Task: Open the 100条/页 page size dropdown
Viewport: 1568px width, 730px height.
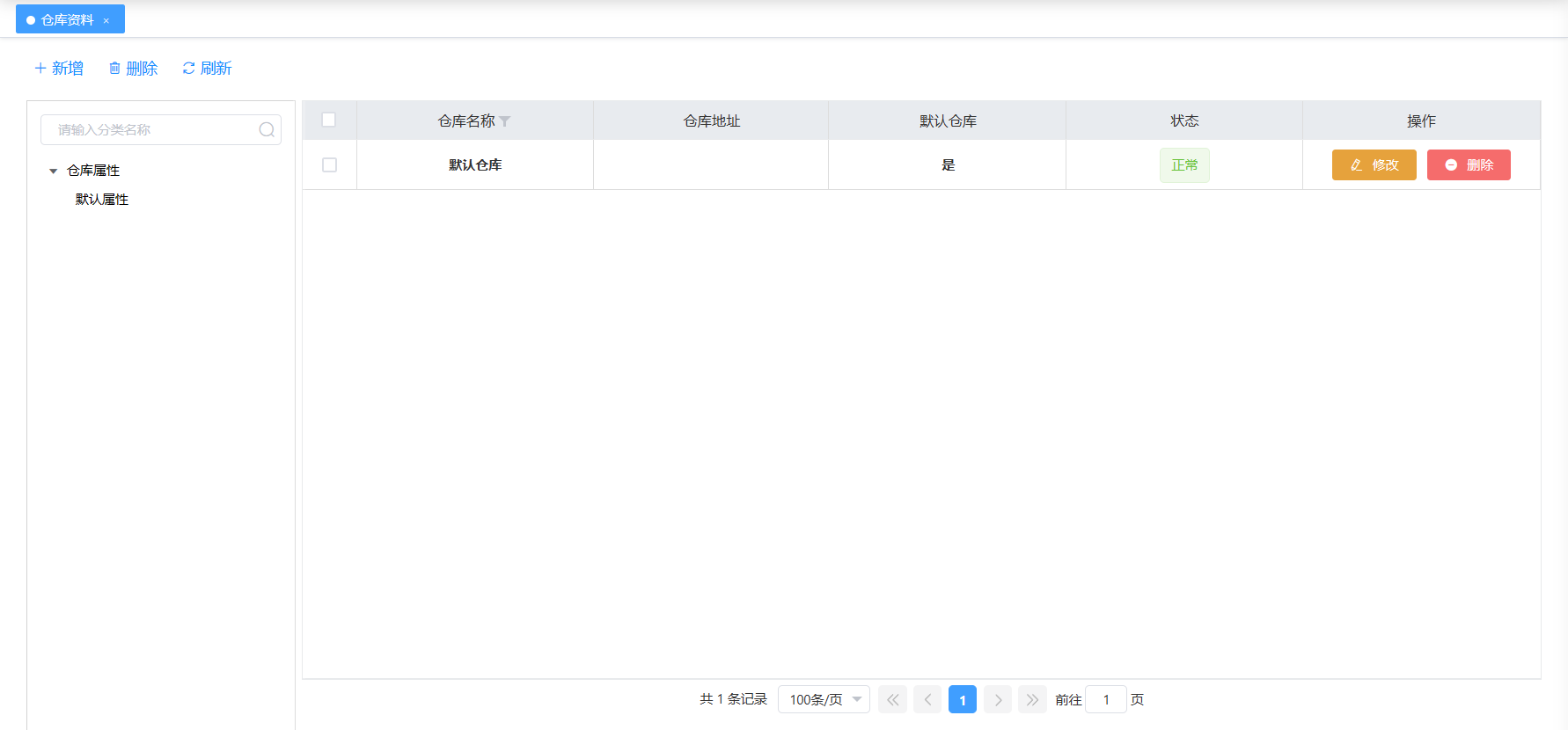Action: [x=824, y=700]
